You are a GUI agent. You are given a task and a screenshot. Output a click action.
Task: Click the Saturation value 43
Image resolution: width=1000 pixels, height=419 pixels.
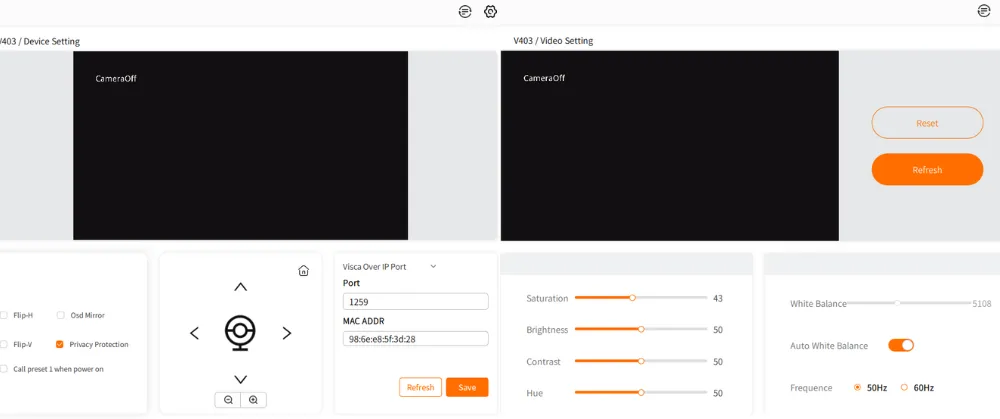pos(717,298)
